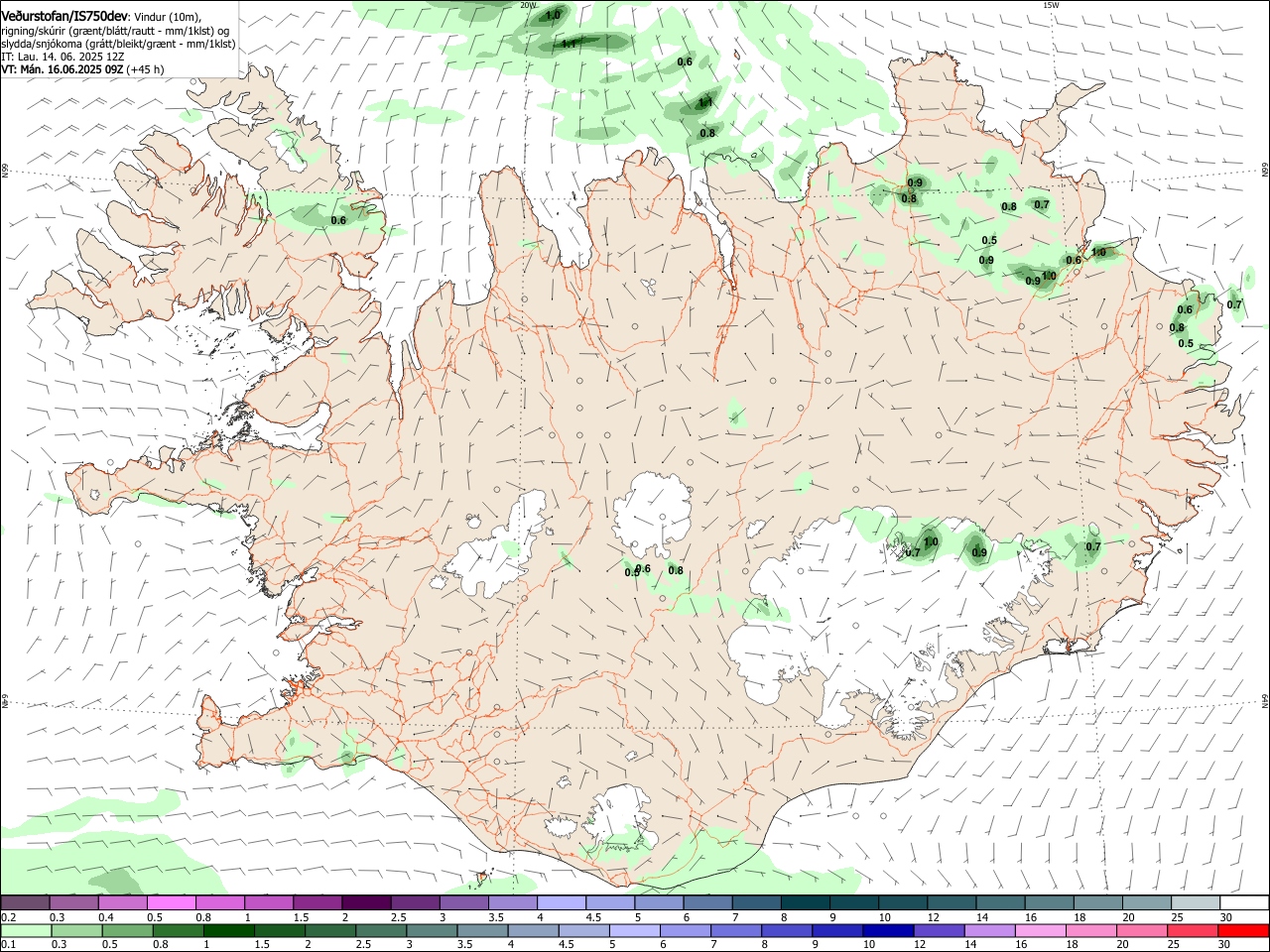
Task: Select lower legend swatch labeled 14
Action: coord(989,931)
